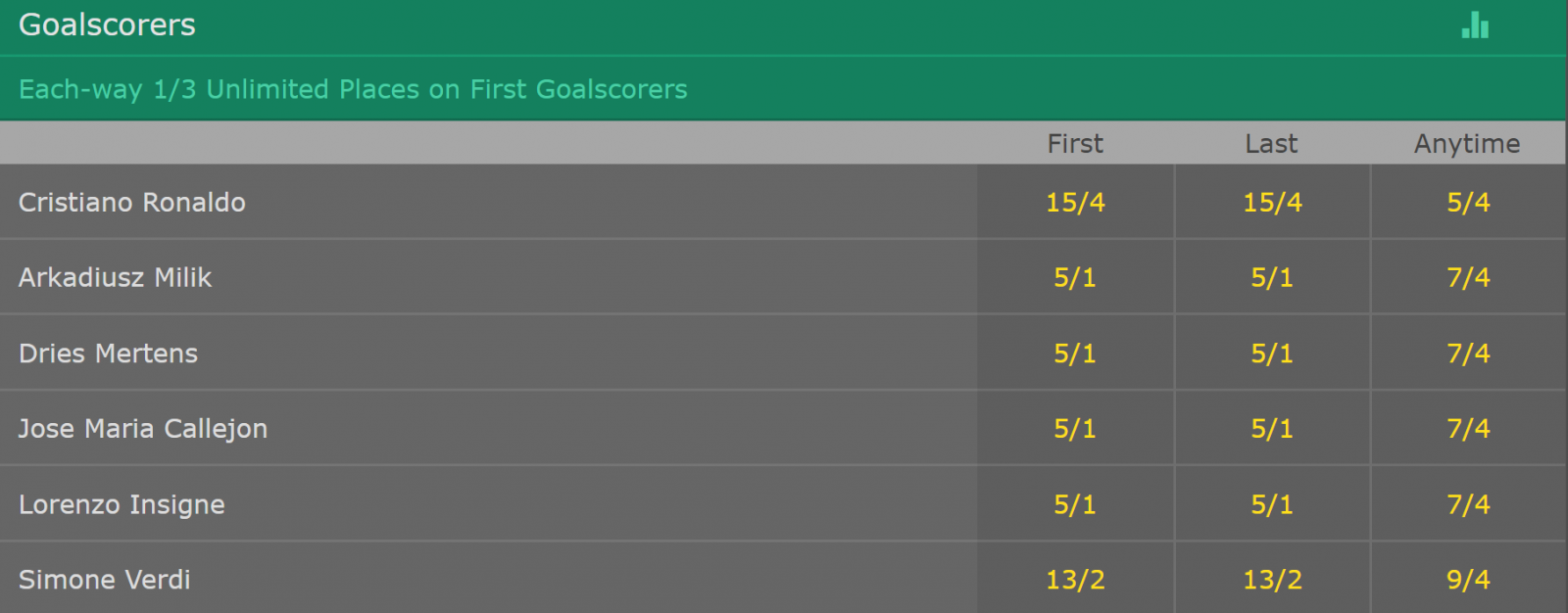The image size is (1568, 613).
Task: Click the Cristiano Ronaldo player name
Action: click(x=132, y=203)
